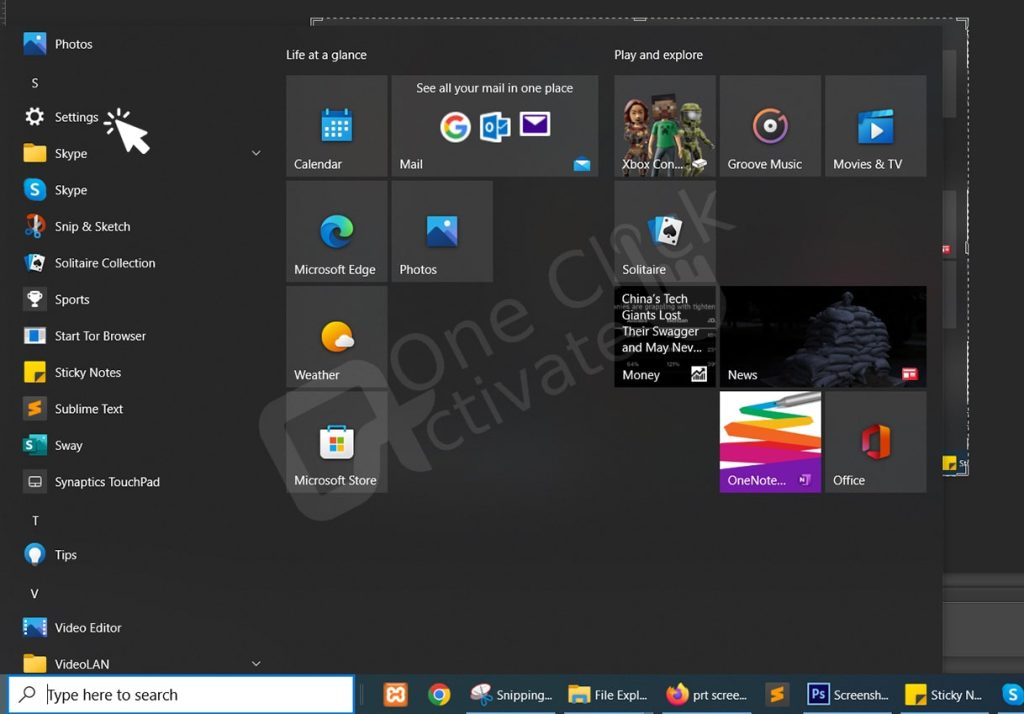Viewport: 1024px width, 714px height.
Task: Click the Play and explore group title
Action: tap(658, 55)
